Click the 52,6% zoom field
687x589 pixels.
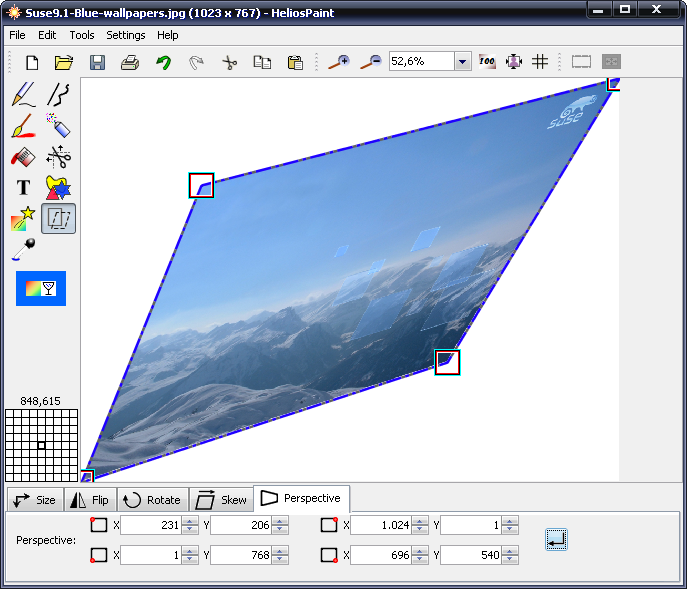point(421,61)
